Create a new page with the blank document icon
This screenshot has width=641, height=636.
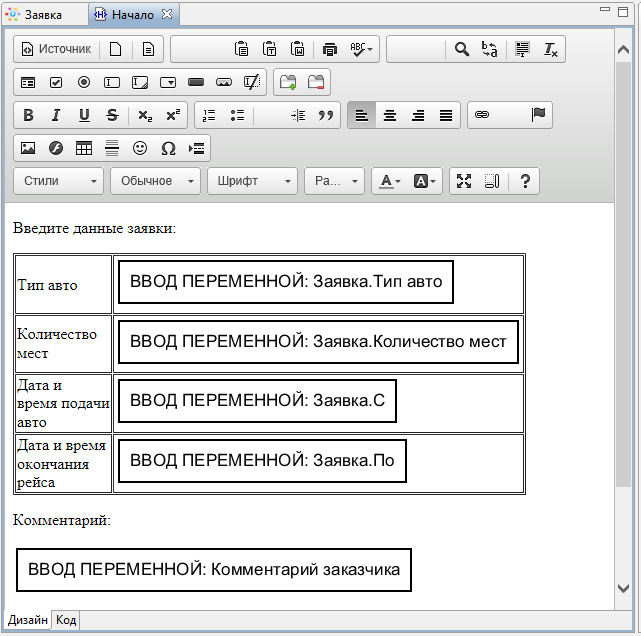coord(116,49)
